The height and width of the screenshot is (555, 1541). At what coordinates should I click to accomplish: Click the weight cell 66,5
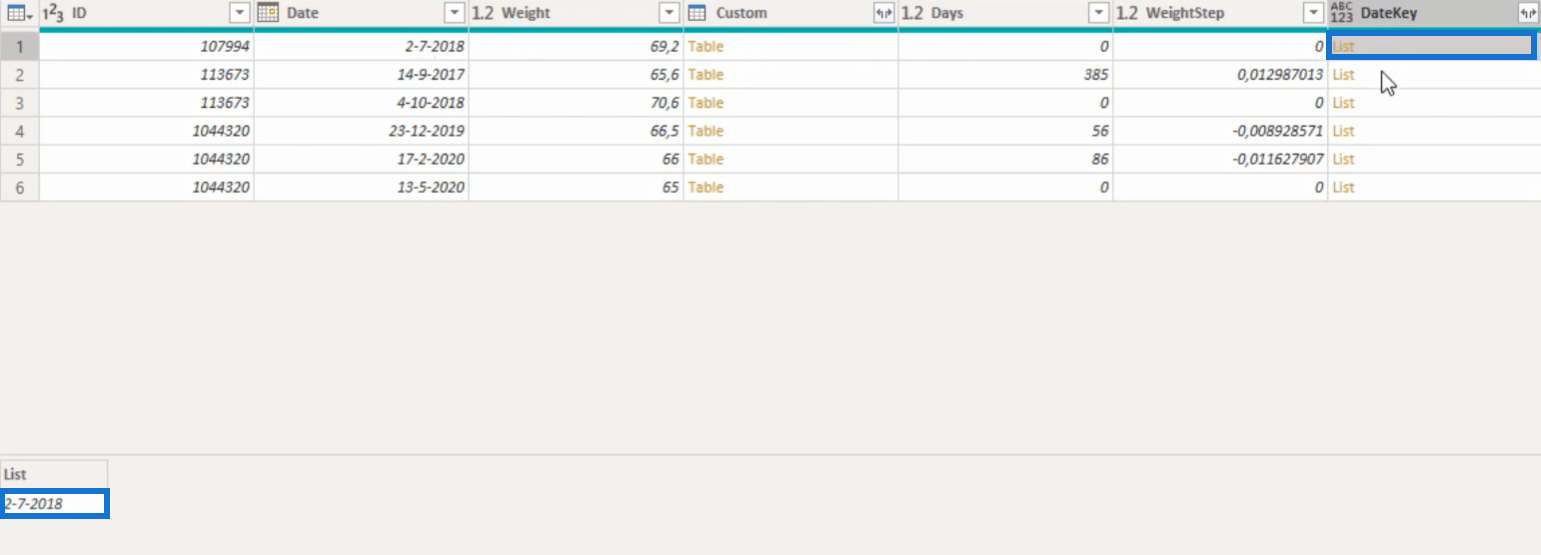[x=576, y=131]
